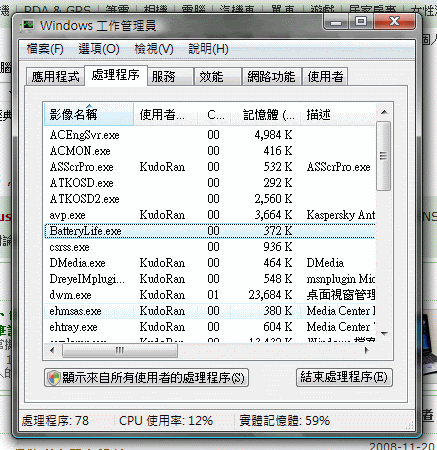The image size is (437, 450).
Task: Click the vertical scrollbar thumb
Action: [384, 156]
